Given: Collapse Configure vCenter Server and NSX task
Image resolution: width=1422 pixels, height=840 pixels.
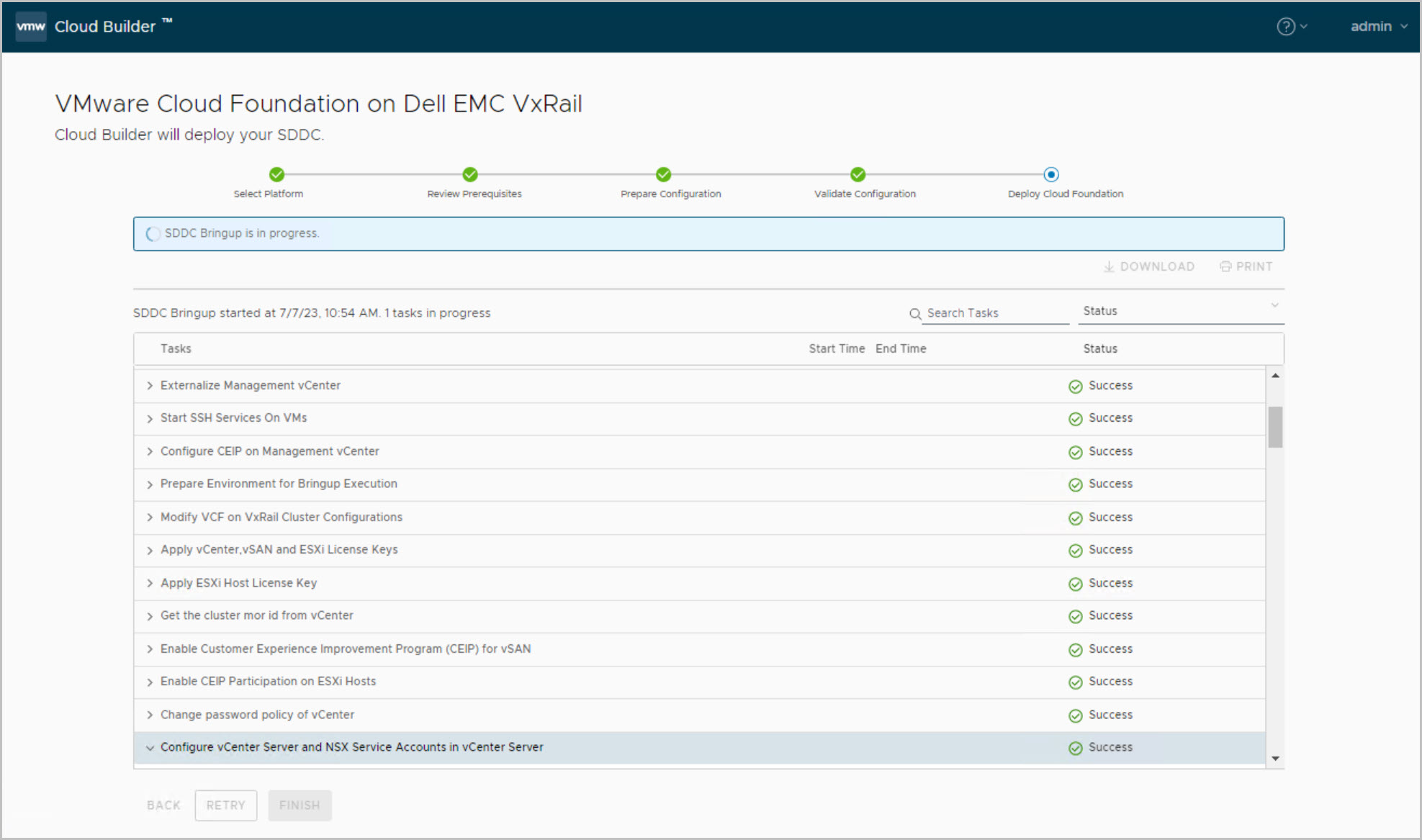Looking at the screenshot, I should [150, 748].
